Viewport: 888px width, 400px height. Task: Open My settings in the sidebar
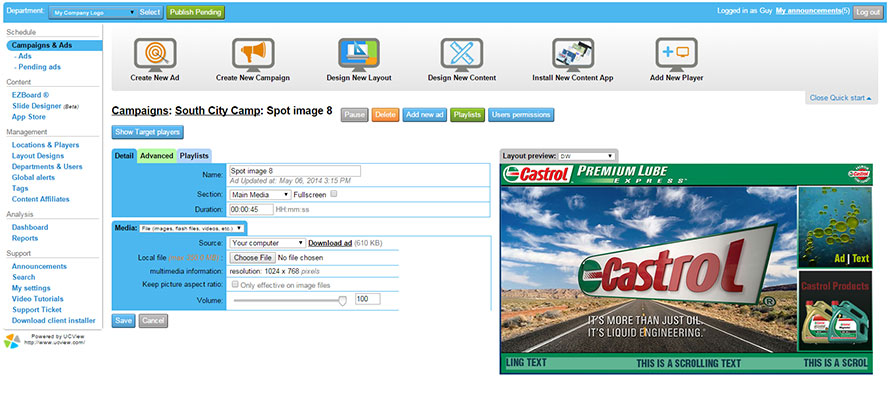31,288
